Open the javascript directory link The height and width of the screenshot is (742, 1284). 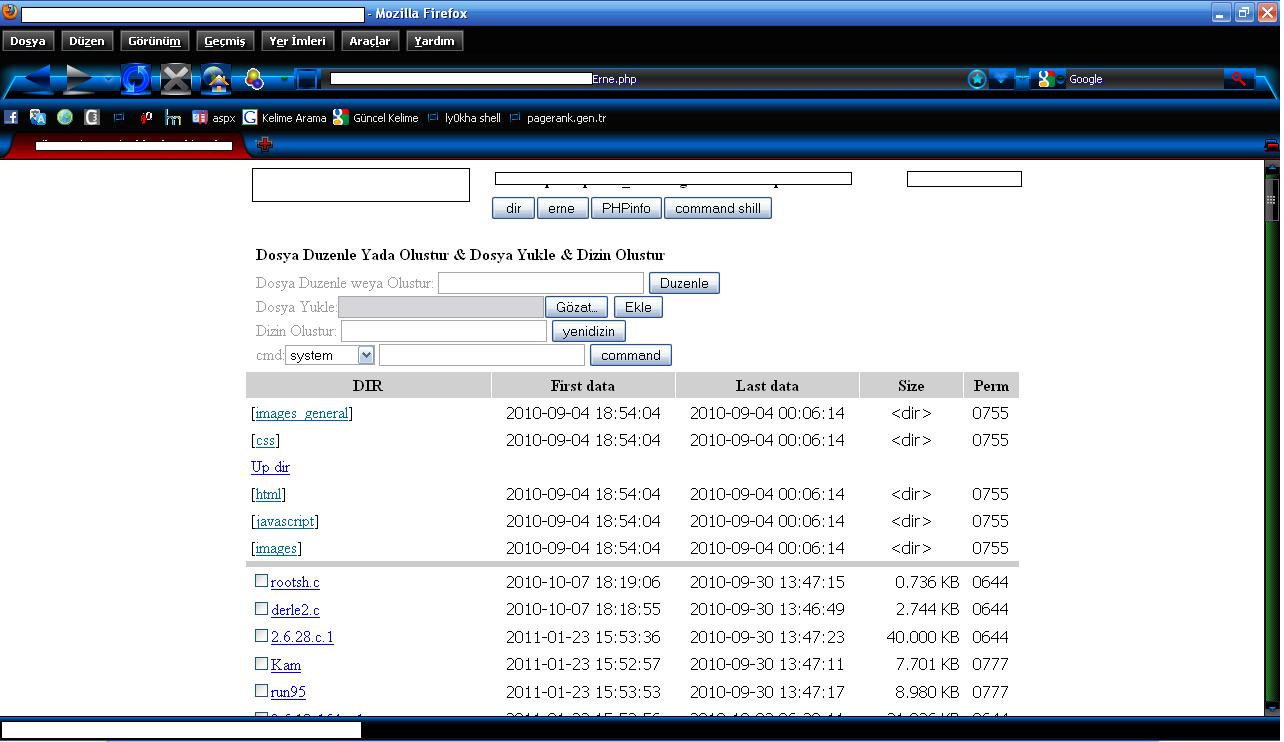(285, 521)
